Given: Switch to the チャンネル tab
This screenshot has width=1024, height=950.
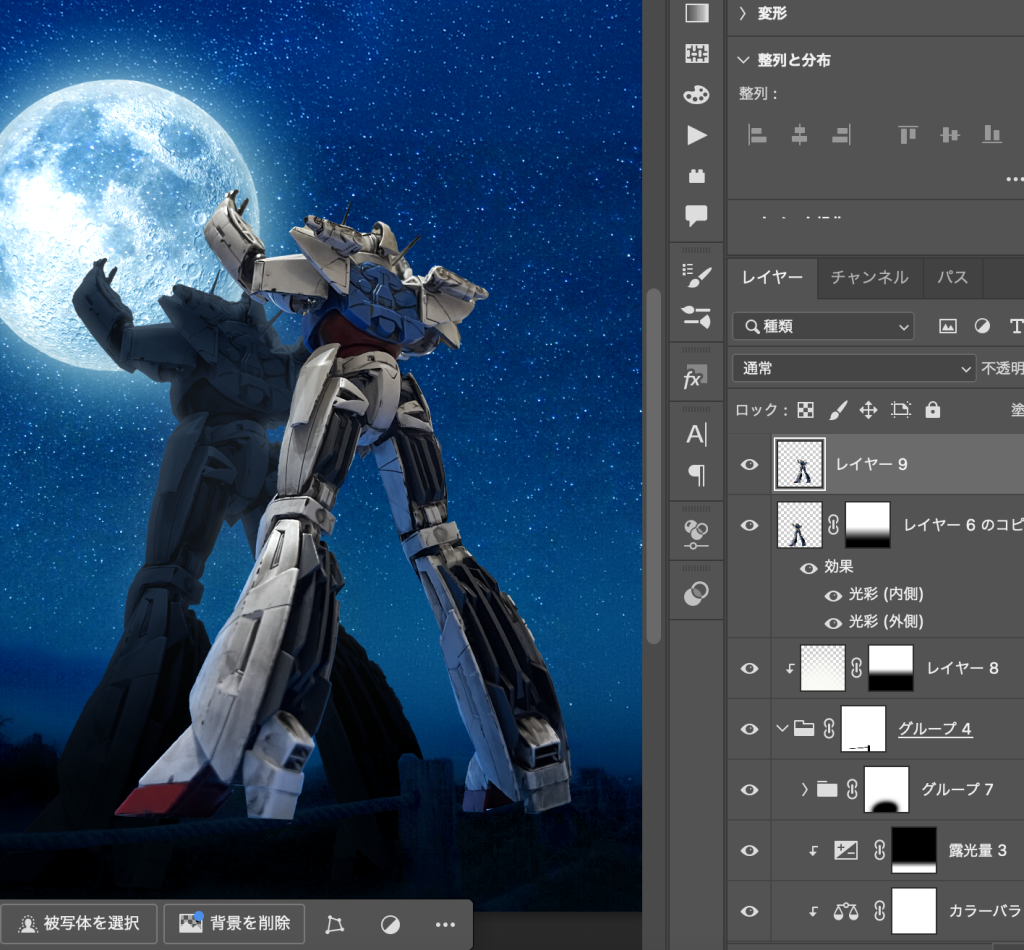Looking at the screenshot, I should (869, 278).
